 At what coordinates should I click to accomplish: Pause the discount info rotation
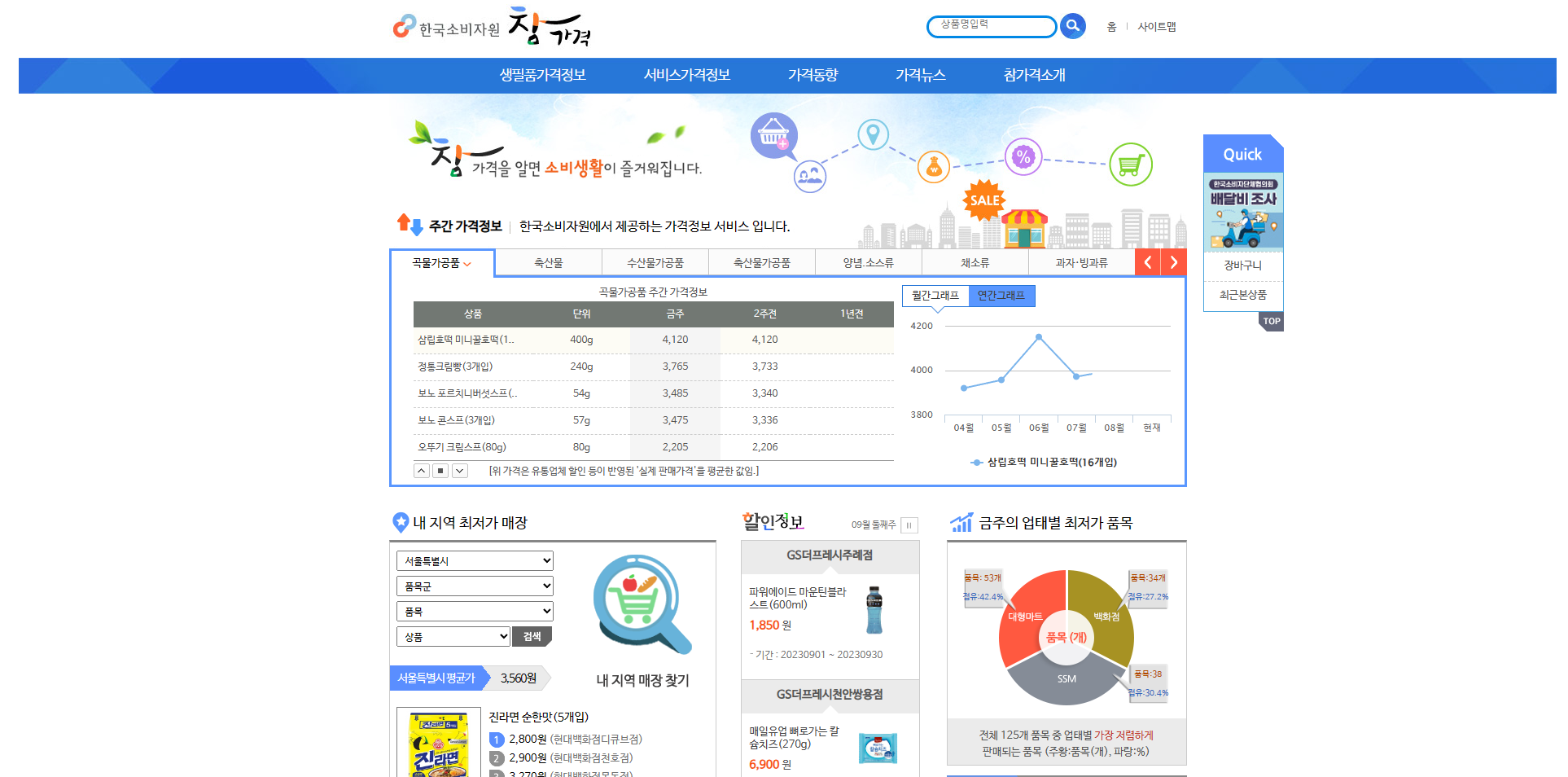[x=909, y=525]
